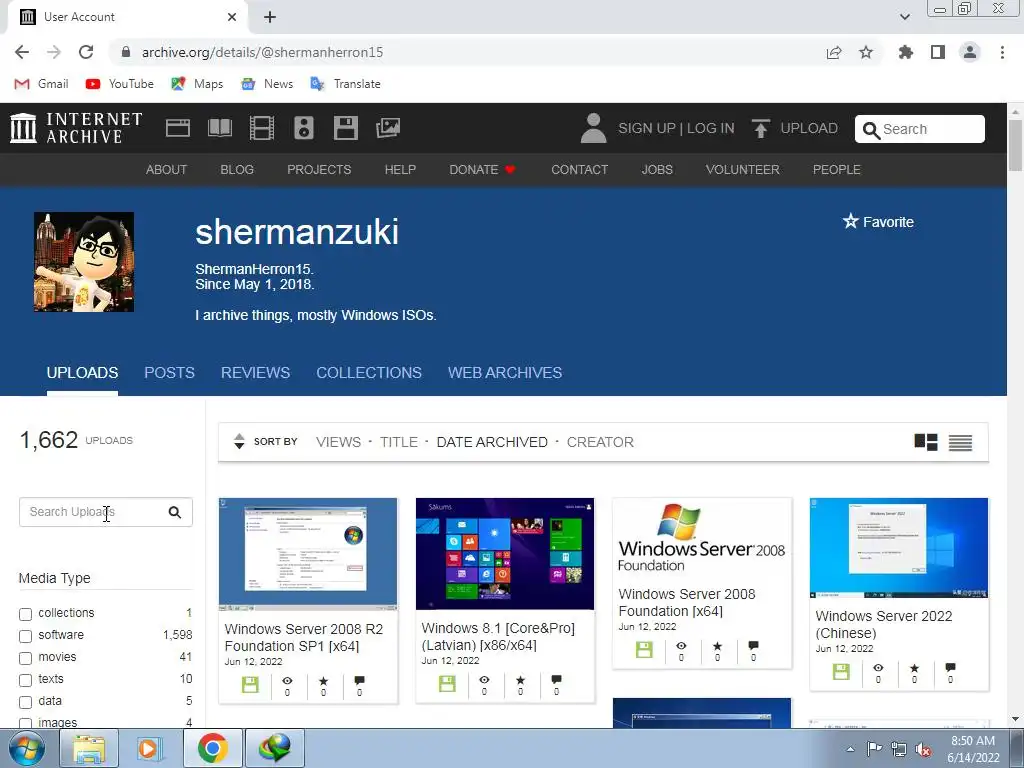Sort uploads by DATE ARCHIVED
Viewport: 1024px width, 768px height.
(x=492, y=442)
